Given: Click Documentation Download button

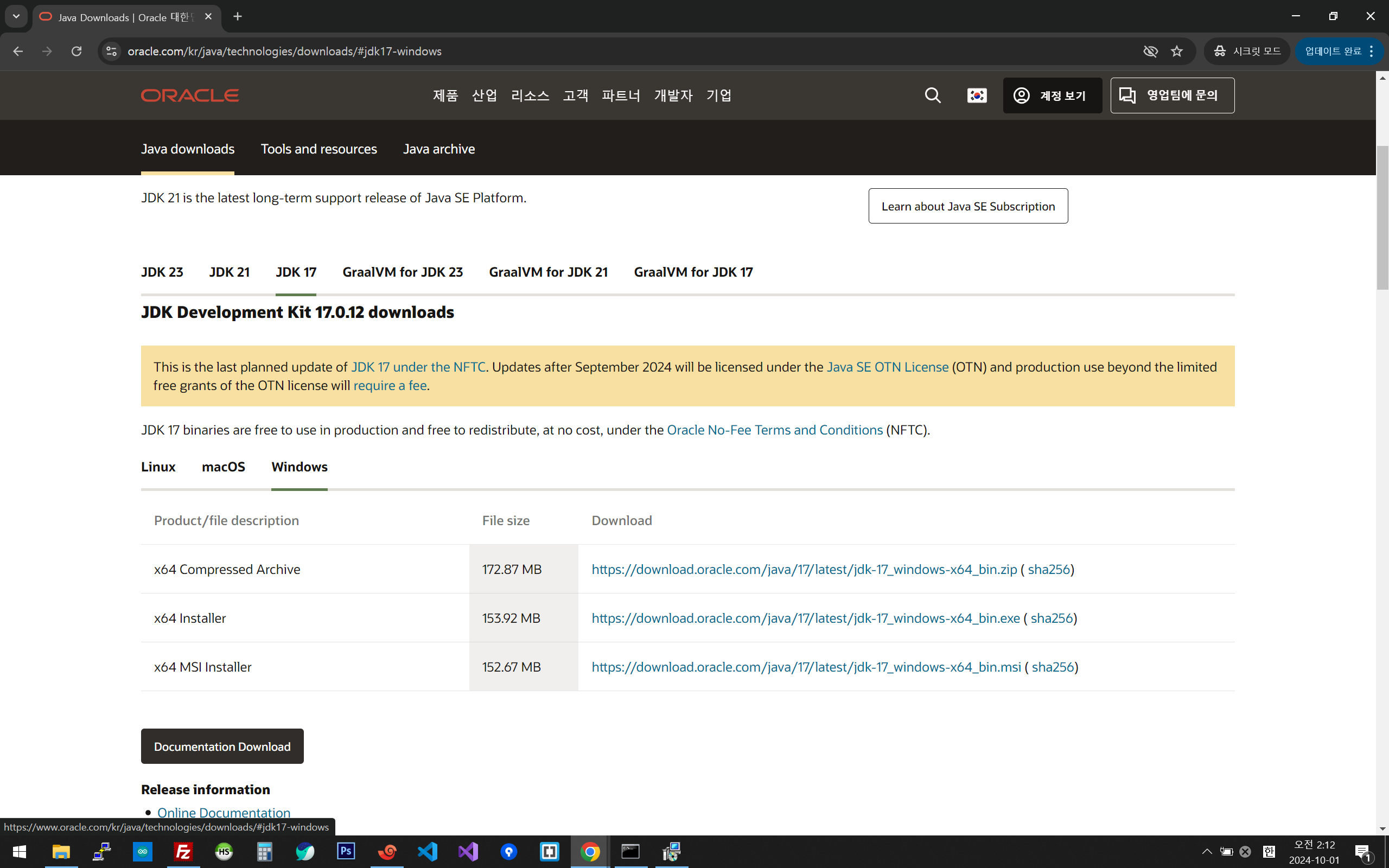Looking at the screenshot, I should click(x=222, y=746).
